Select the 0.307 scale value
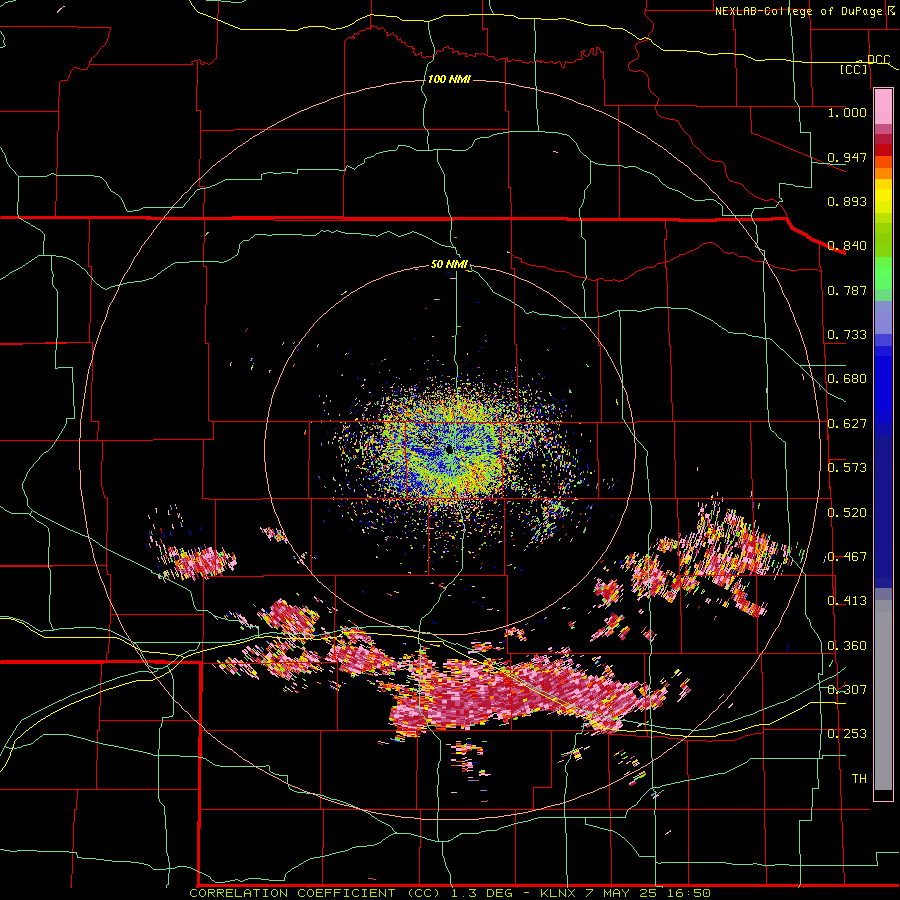The image size is (900, 900). pos(847,690)
